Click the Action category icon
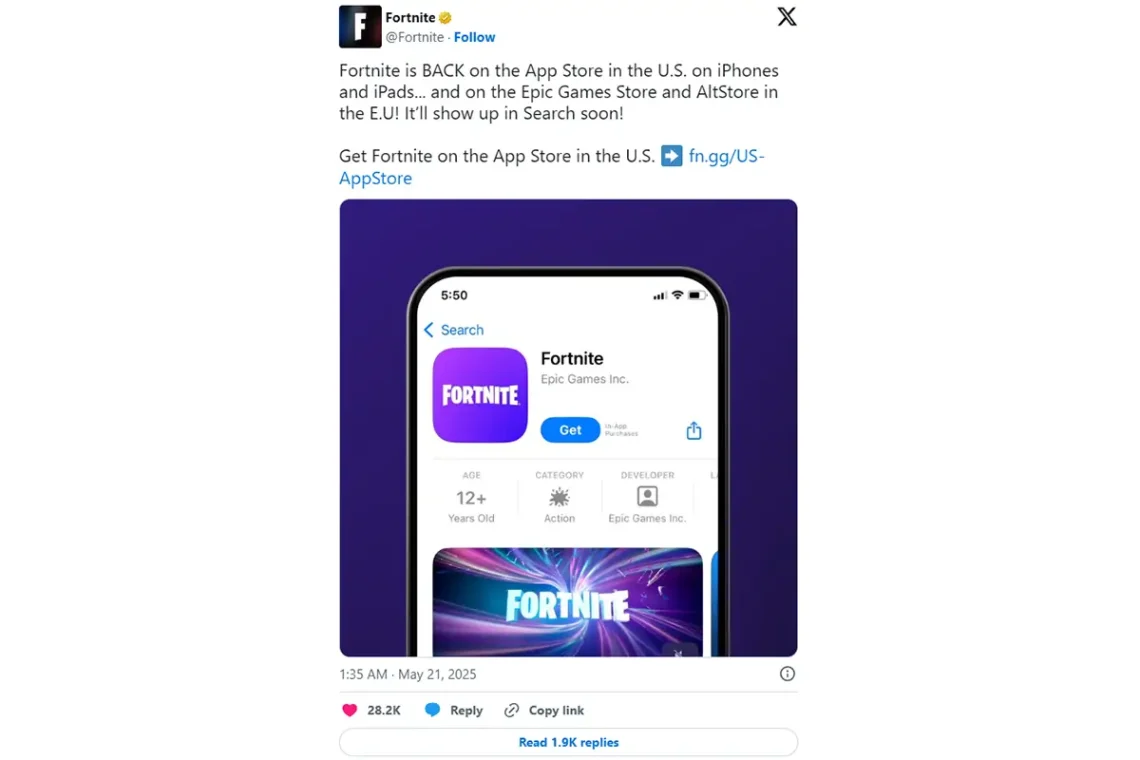The height and width of the screenshot is (760, 1140). pyautogui.click(x=559, y=497)
